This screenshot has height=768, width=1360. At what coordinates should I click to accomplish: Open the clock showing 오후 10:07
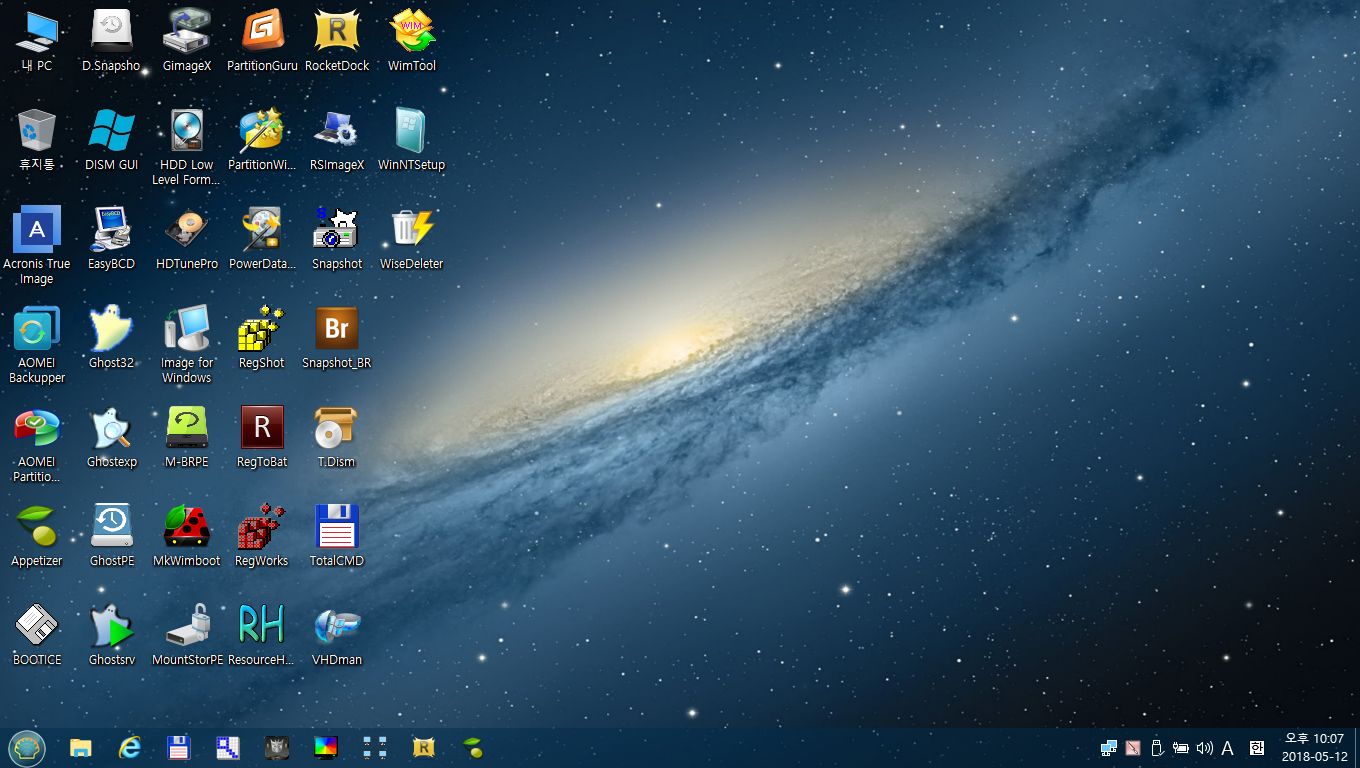[x=1313, y=748]
